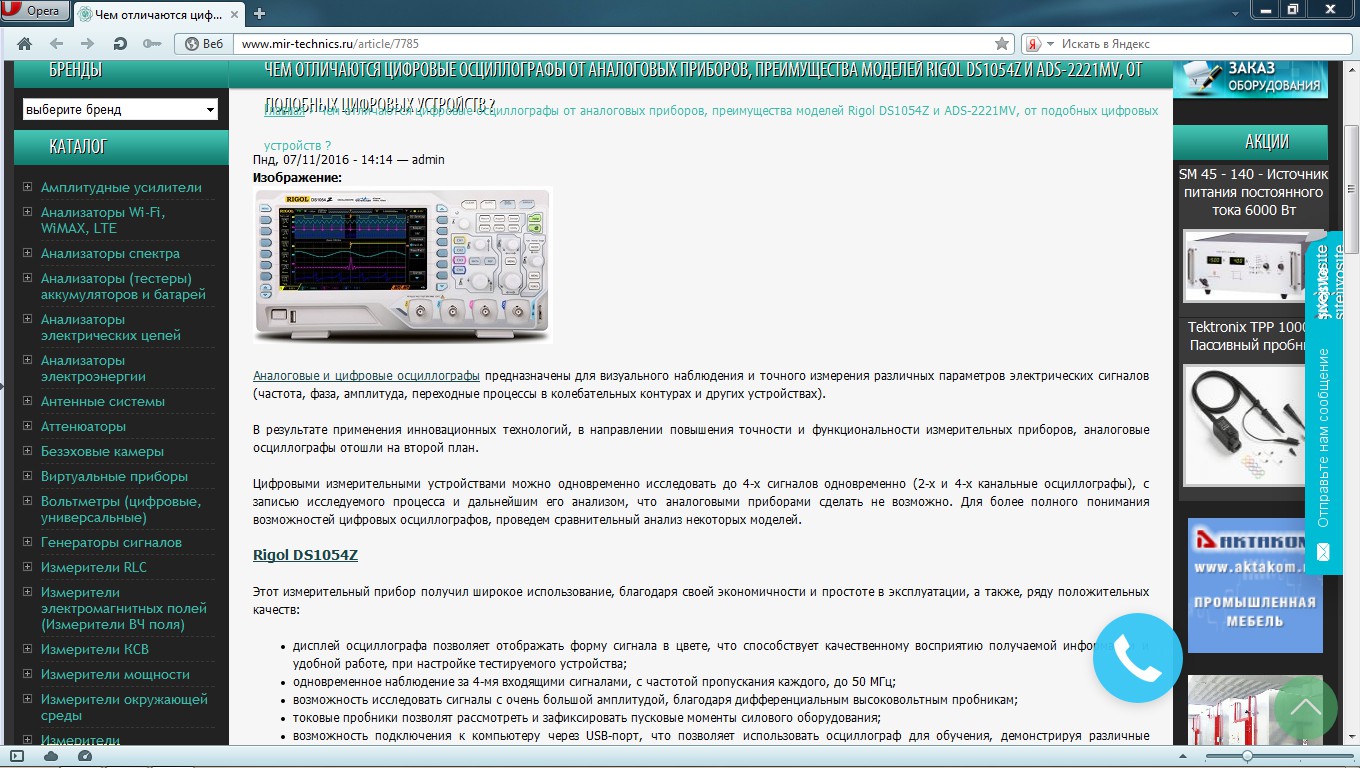Click the round blue phone callback button
The height and width of the screenshot is (768, 1360).
tap(1137, 658)
